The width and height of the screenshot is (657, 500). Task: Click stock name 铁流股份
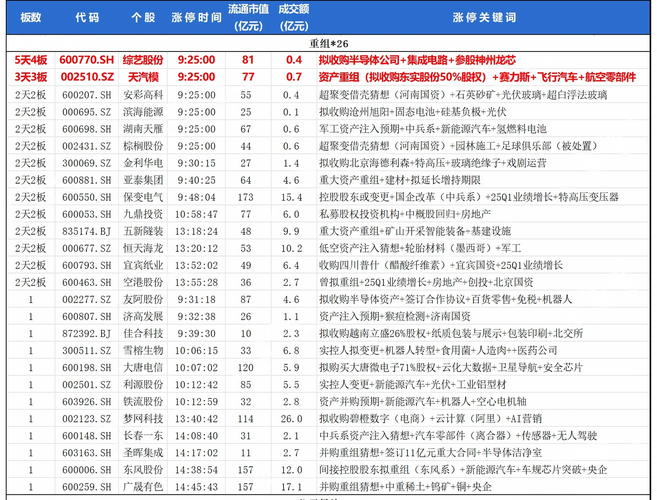(x=143, y=402)
